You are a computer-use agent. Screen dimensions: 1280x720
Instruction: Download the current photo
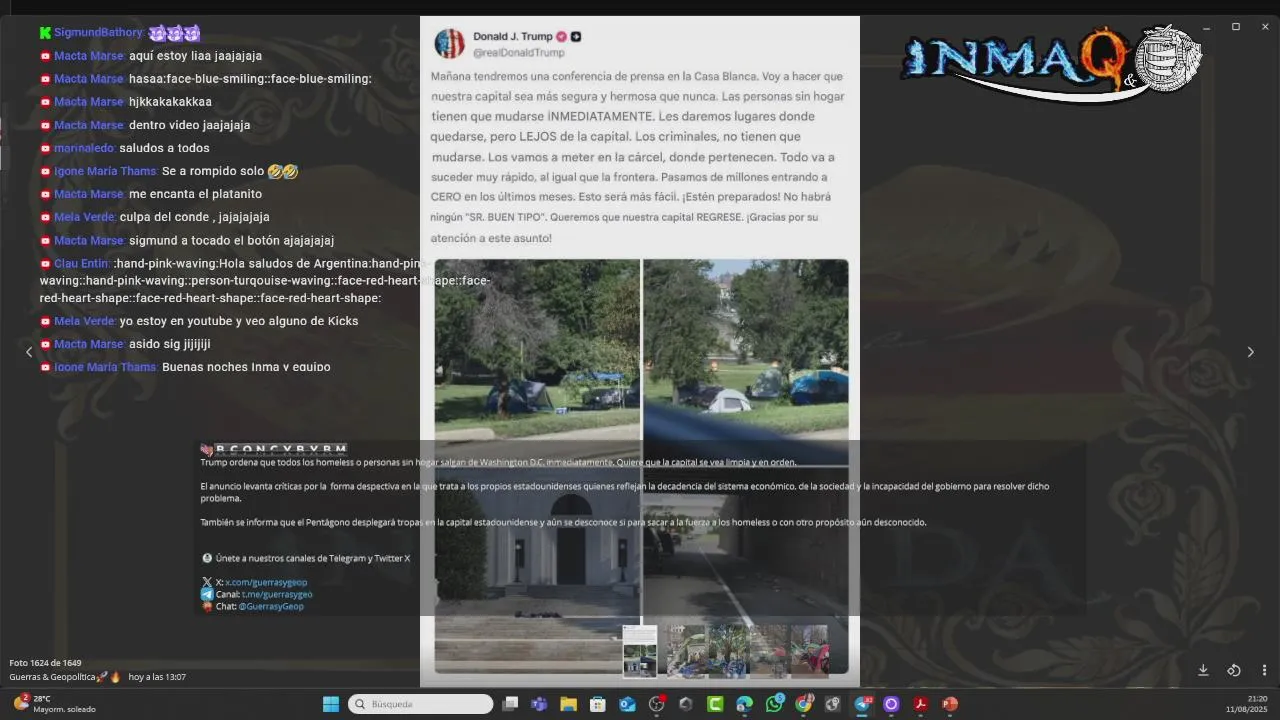(1203, 670)
